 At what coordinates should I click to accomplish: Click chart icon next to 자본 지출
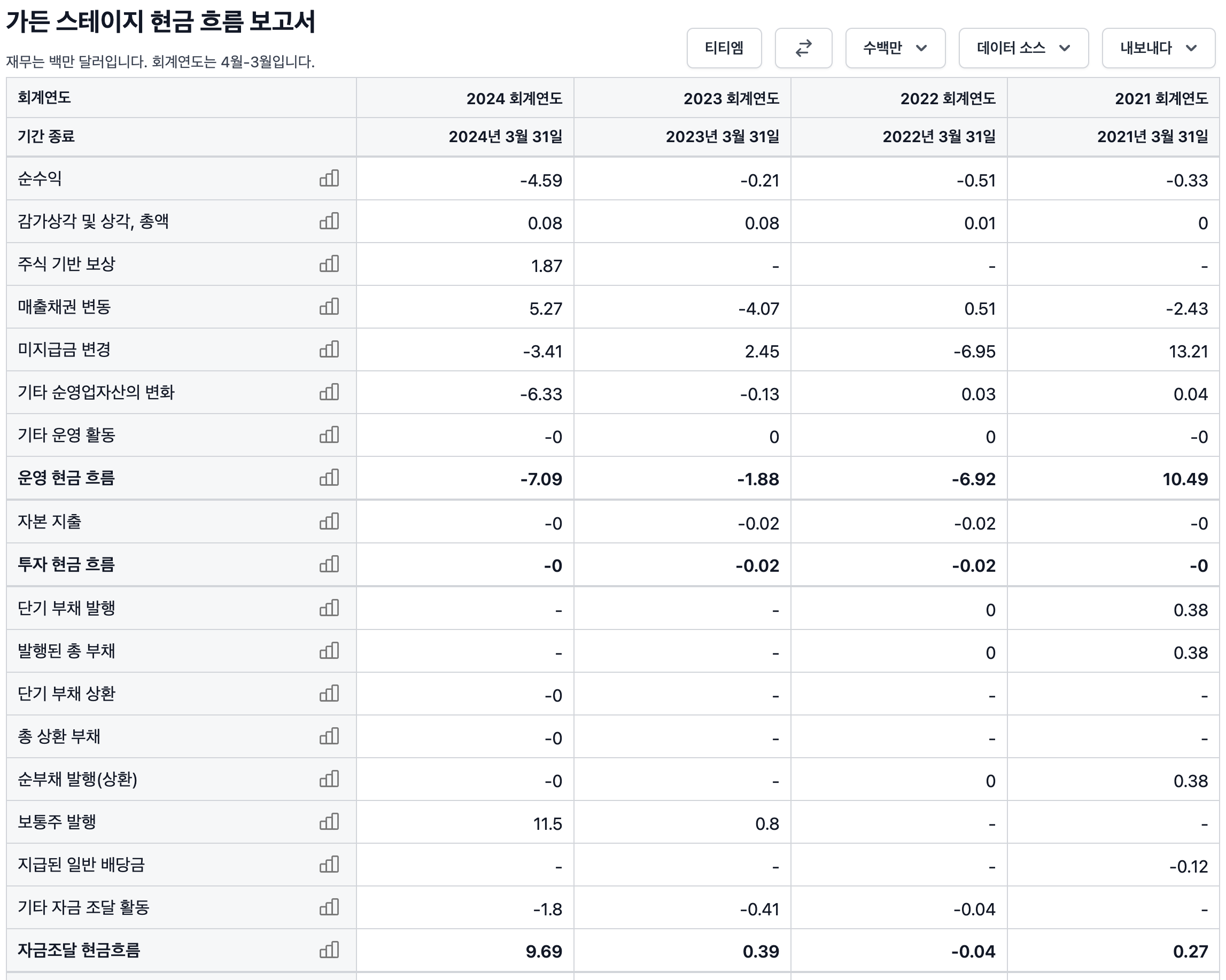click(x=329, y=522)
